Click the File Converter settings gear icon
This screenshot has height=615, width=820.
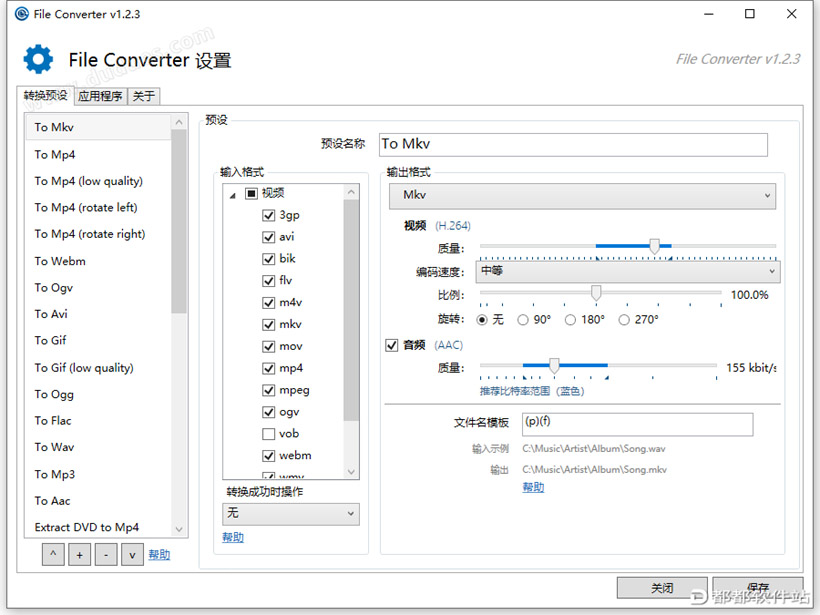[x=38, y=59]
